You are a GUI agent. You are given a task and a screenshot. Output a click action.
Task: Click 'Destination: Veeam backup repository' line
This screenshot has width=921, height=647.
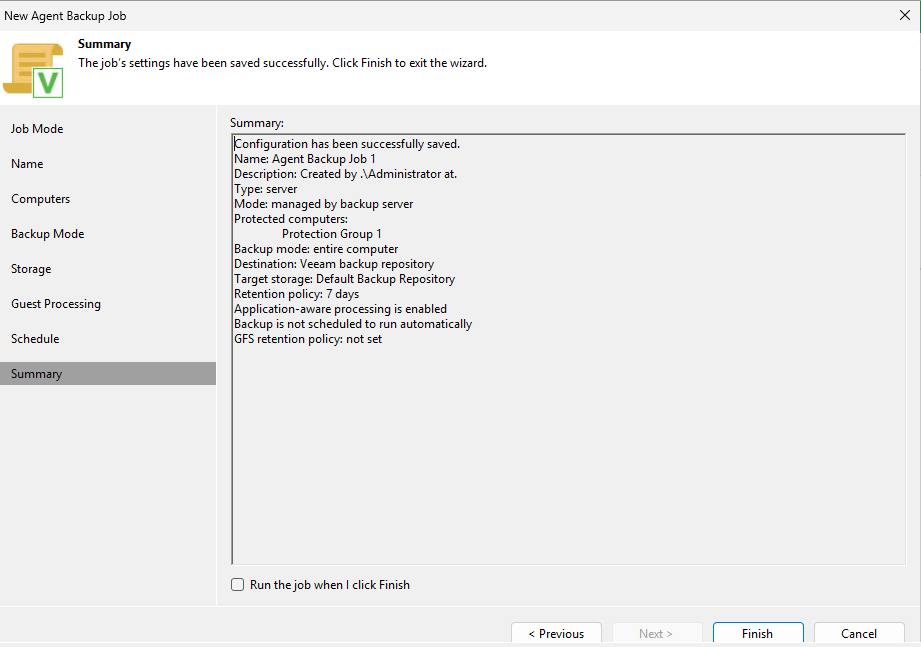pyautogui.click(x=334, y=264)
